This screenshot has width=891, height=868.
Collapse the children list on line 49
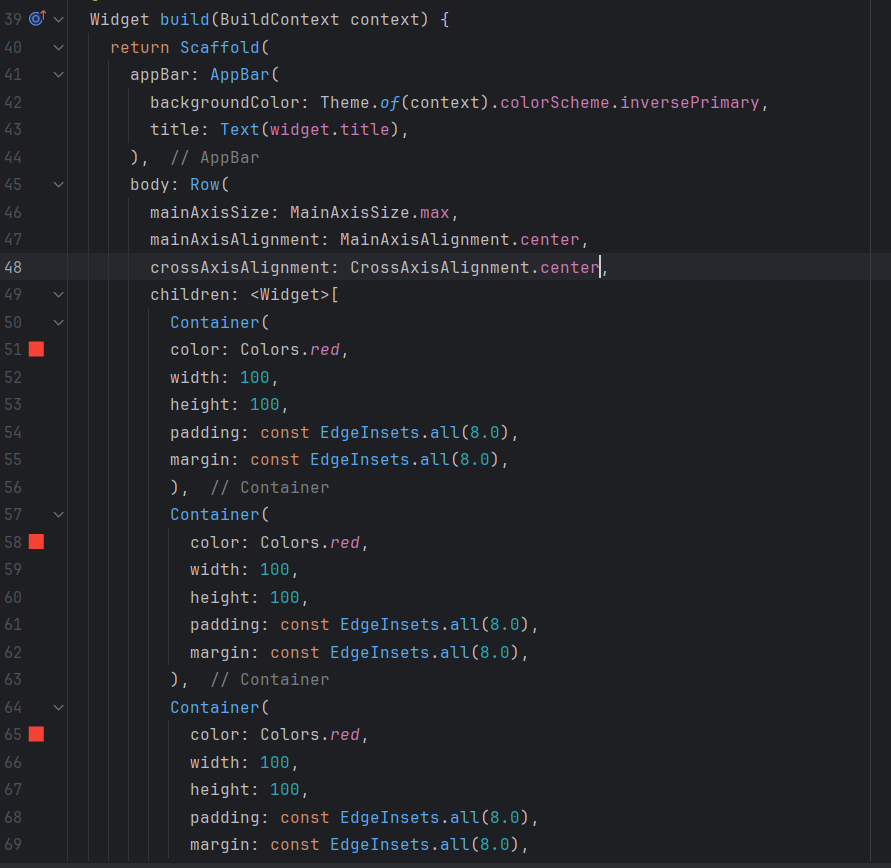coord(59,295)
